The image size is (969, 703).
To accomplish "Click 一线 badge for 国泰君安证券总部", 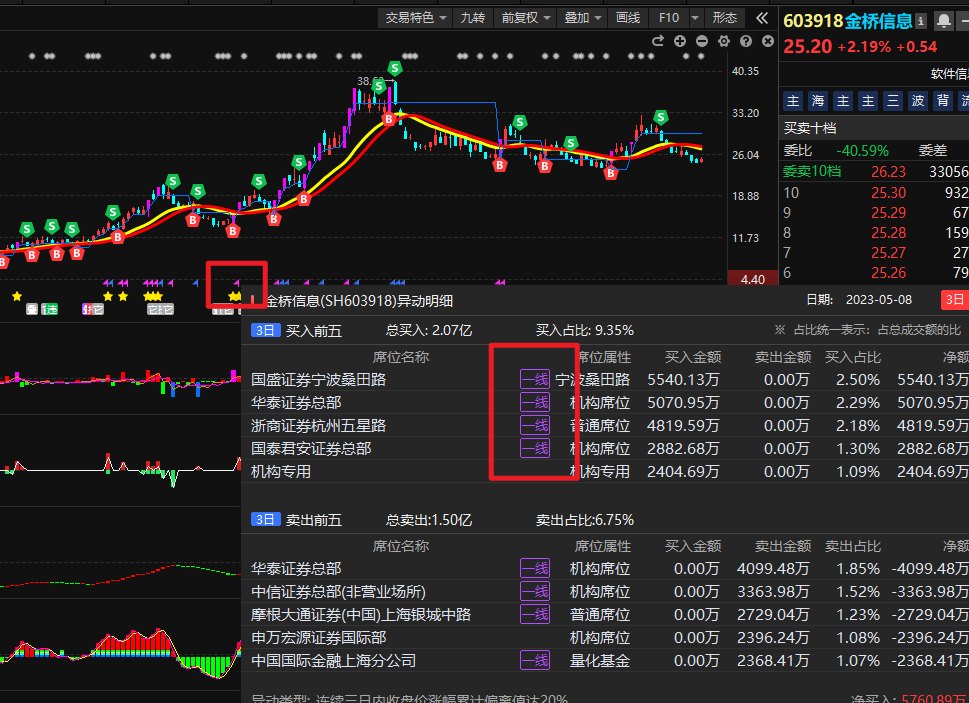I will pos(535,448).
